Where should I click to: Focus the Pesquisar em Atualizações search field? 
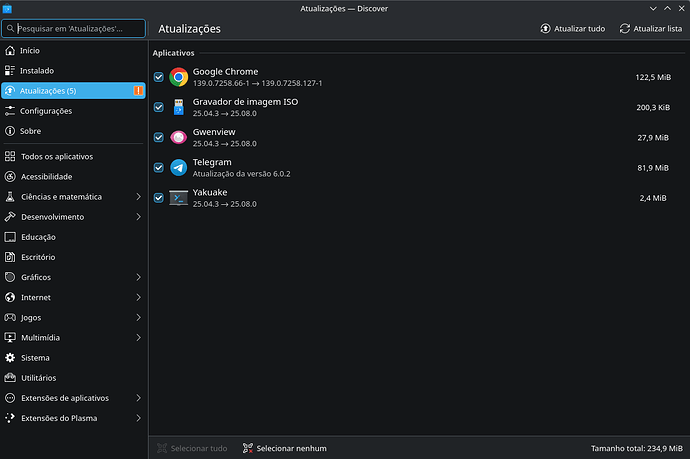click(78, 29)
